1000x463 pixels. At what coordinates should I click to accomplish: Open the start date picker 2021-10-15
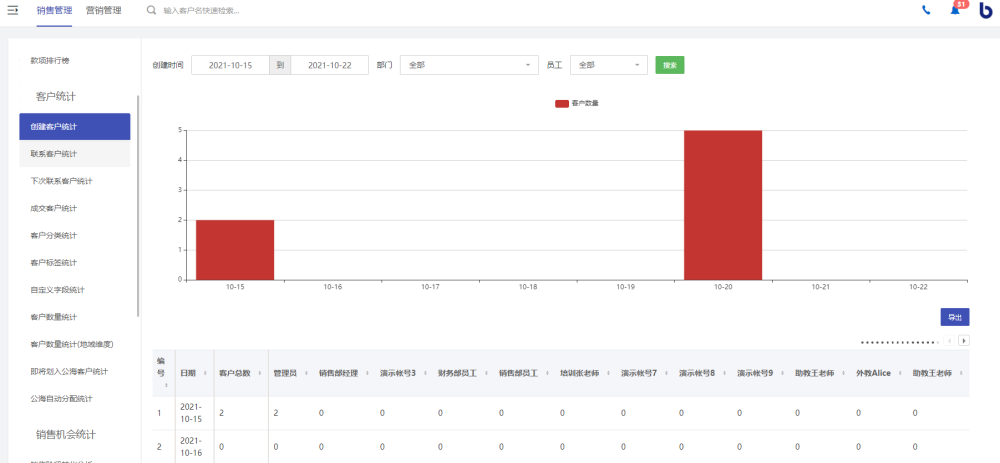click(x=230, y=65)
